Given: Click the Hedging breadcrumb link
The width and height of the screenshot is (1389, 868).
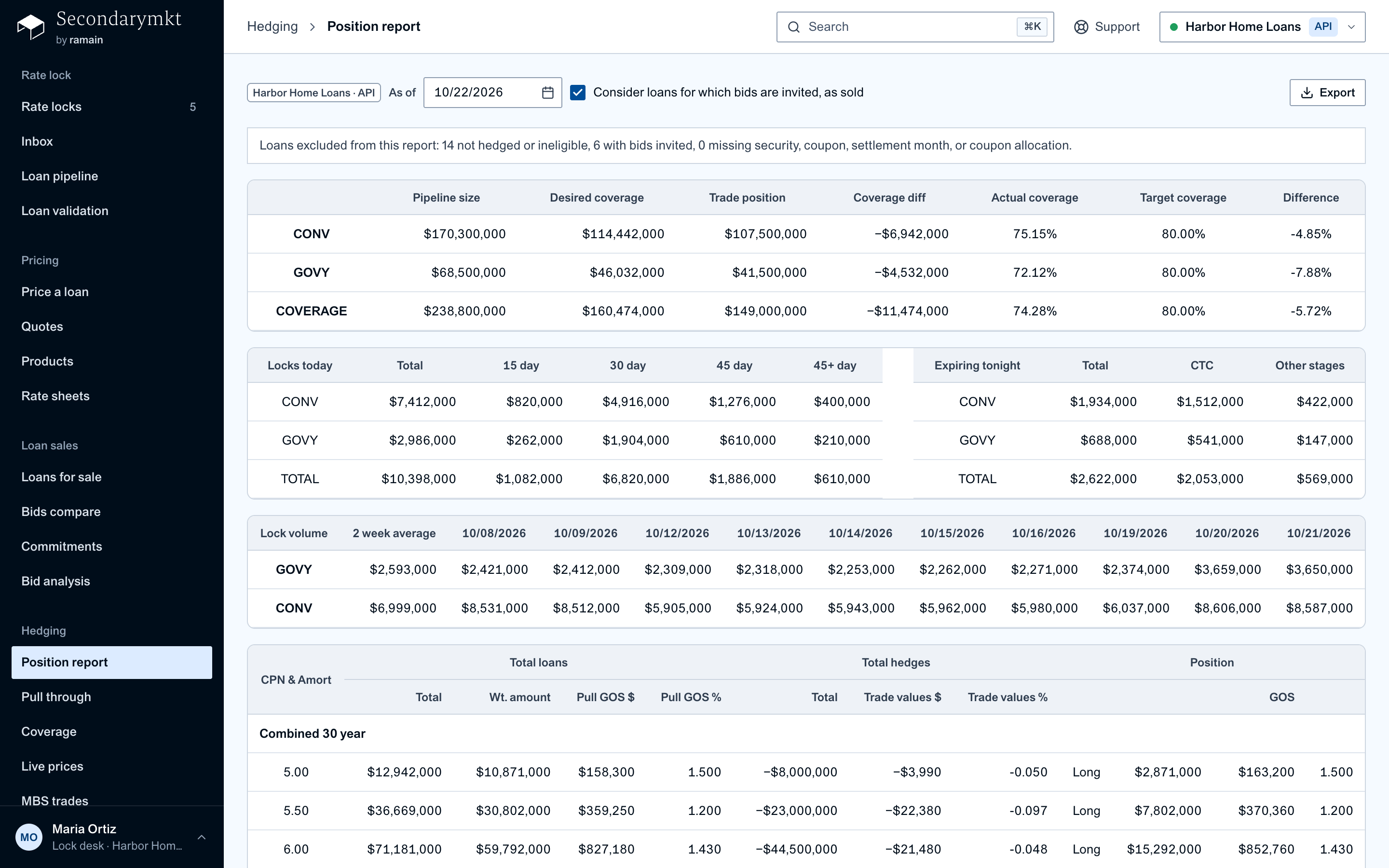Looking at the screenshot, I should [272, 27].
